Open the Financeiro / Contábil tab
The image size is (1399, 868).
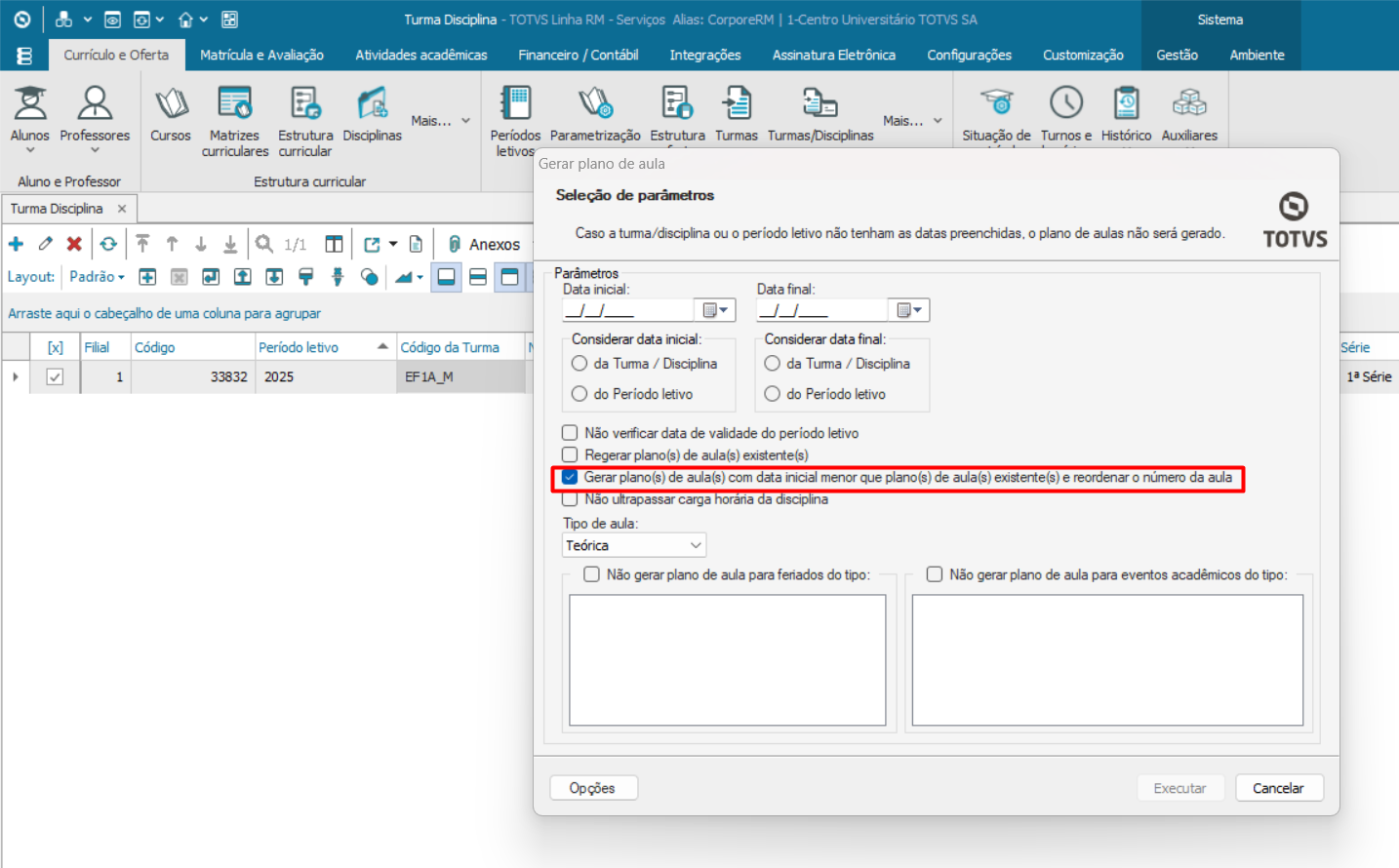[x=579, y=56]
